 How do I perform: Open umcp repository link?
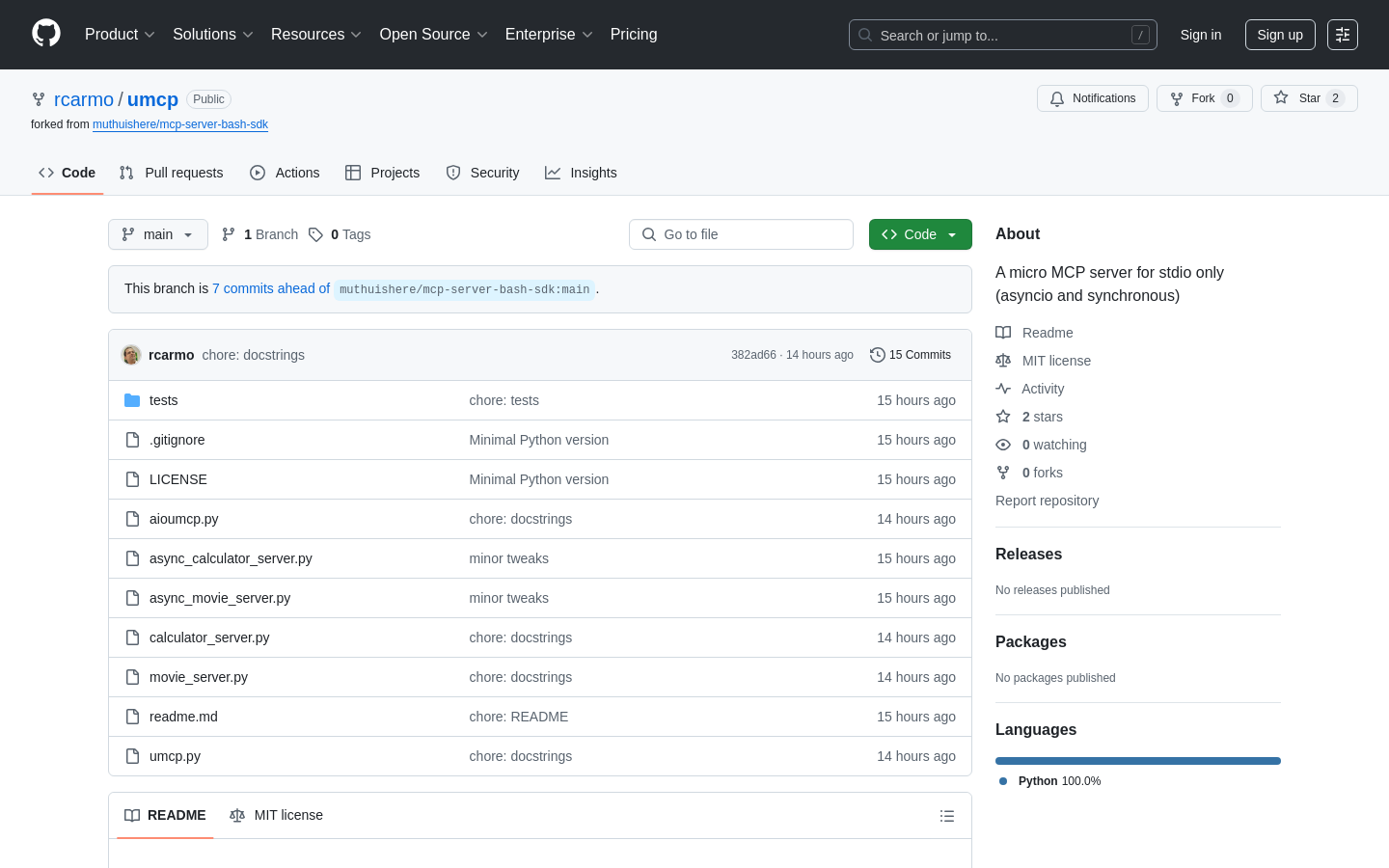[152, 99]
